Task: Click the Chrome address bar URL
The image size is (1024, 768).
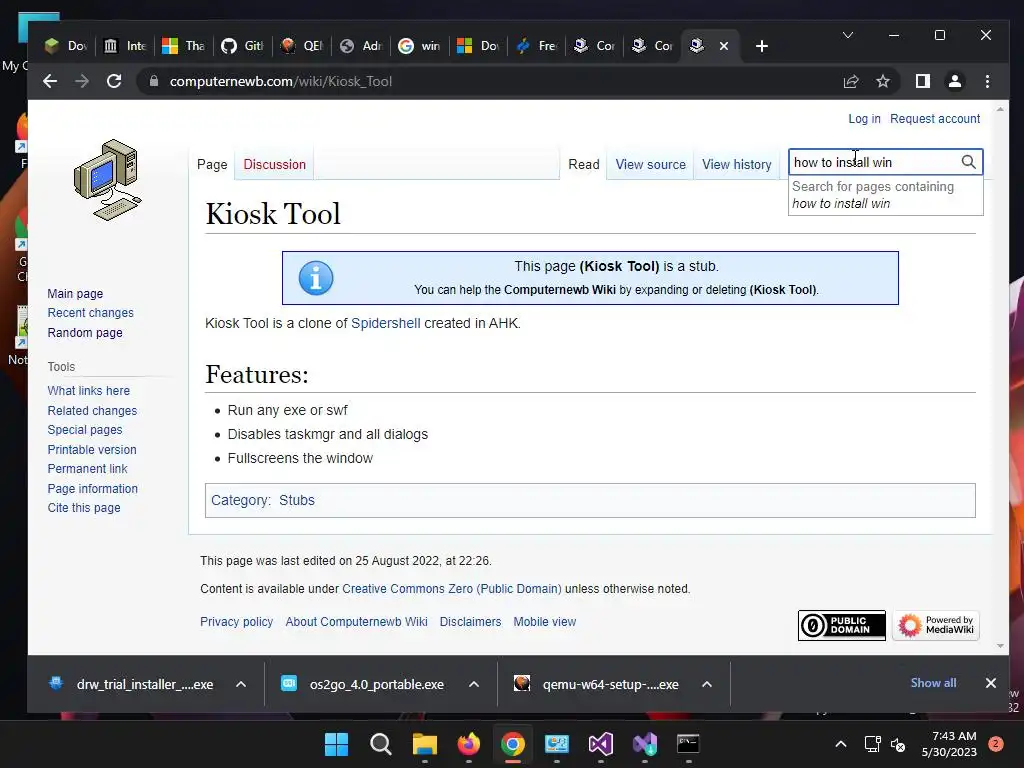Action: 281,81
